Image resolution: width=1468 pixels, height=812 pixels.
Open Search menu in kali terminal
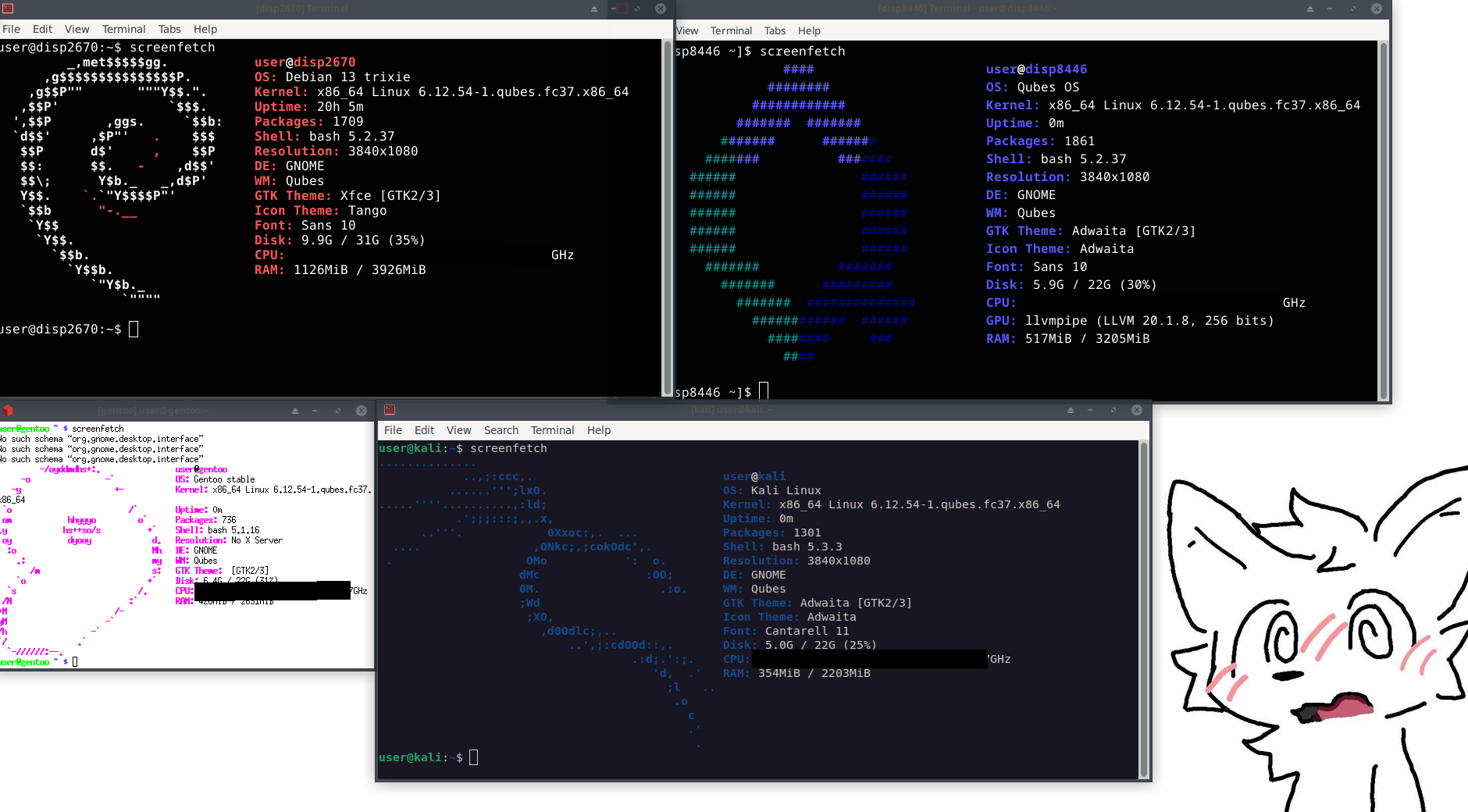[501, 430]
